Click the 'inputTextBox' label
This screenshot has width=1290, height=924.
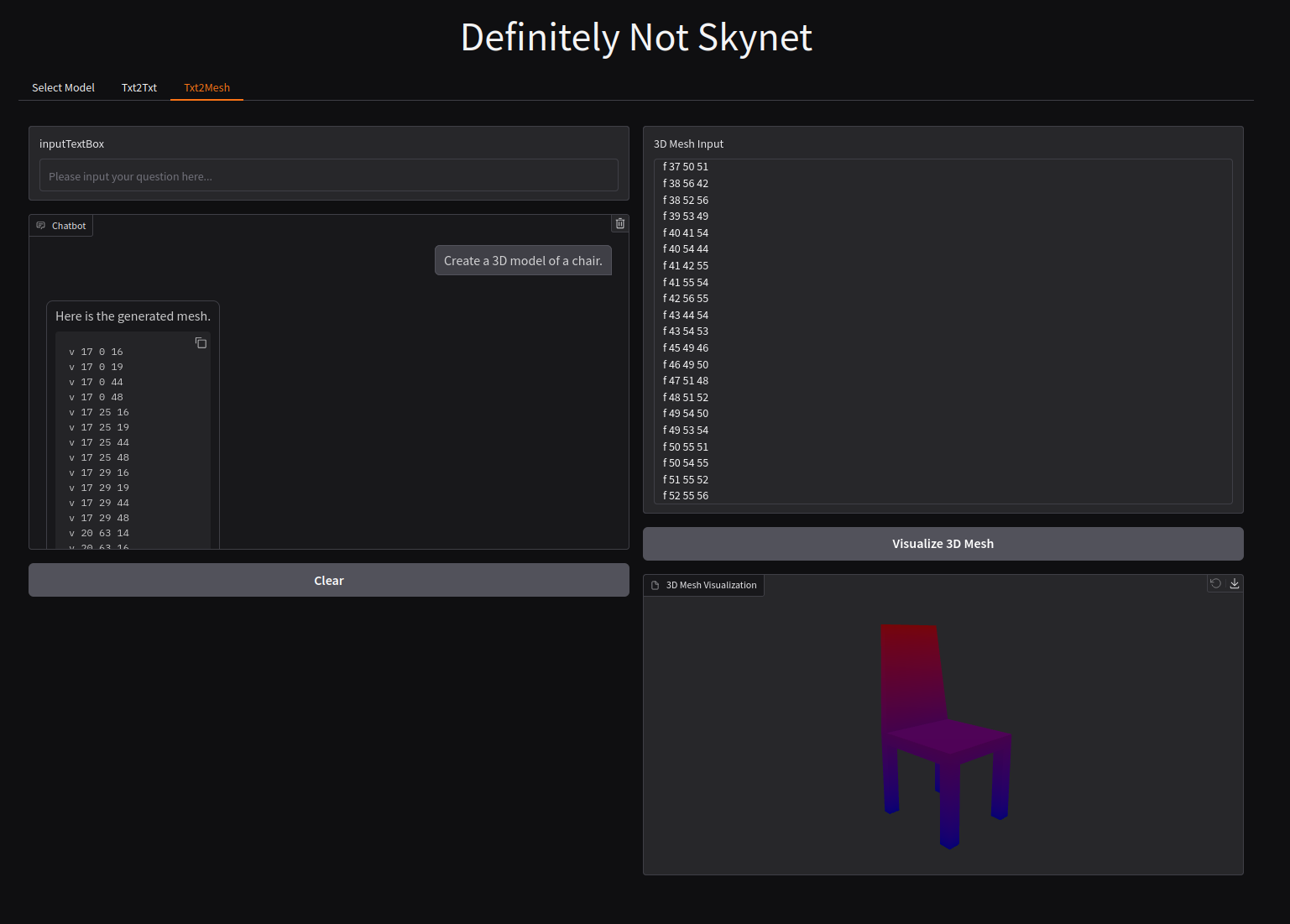(71, 144)
